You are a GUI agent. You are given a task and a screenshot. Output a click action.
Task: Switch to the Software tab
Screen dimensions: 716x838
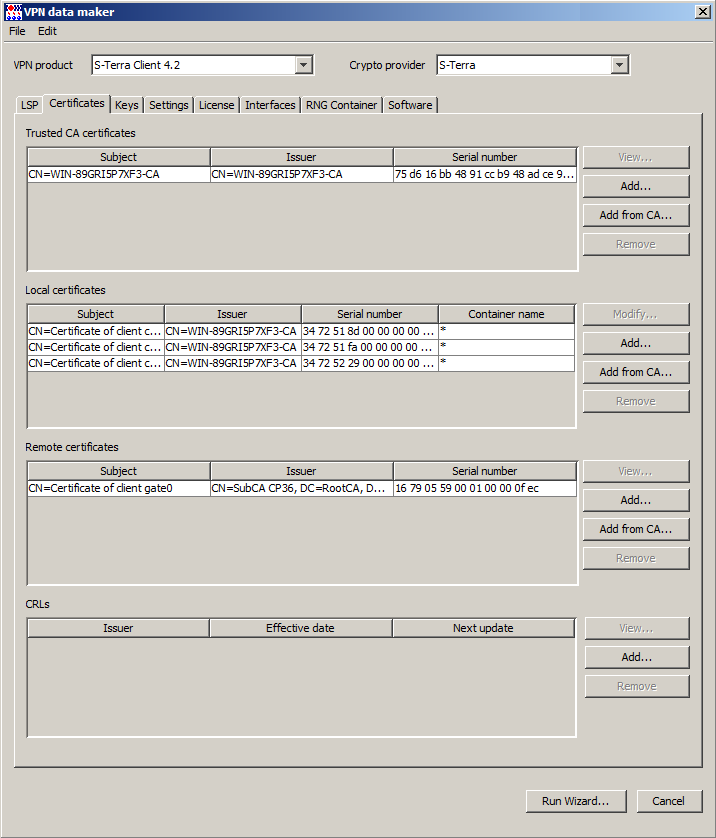pyautogui.click(x=410, y=105)
